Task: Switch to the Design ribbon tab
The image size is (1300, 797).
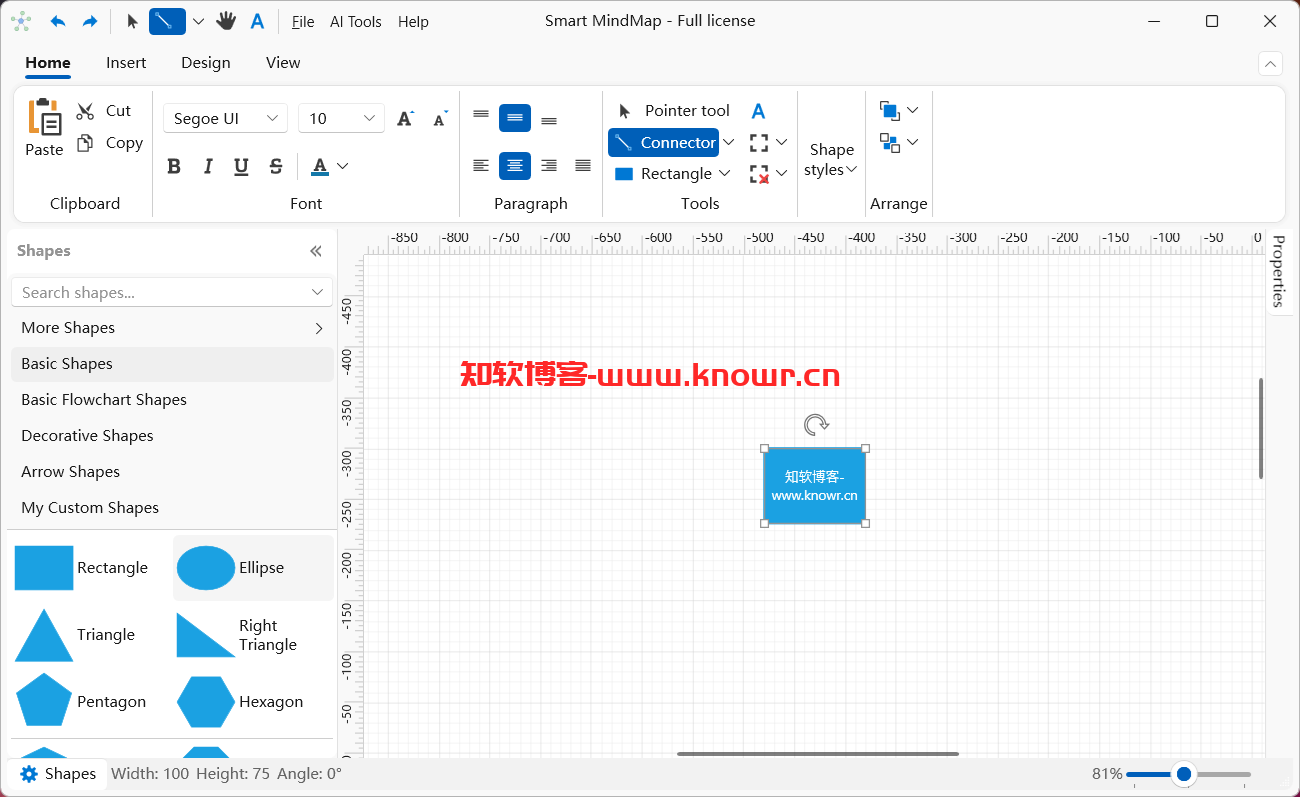Action: (x=206, y=62)
